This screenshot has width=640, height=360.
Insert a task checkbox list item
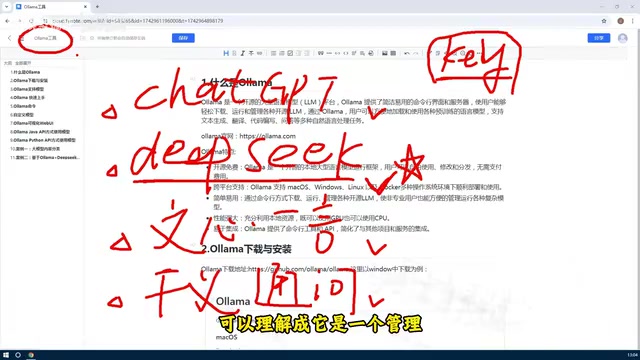coord(290,53)
